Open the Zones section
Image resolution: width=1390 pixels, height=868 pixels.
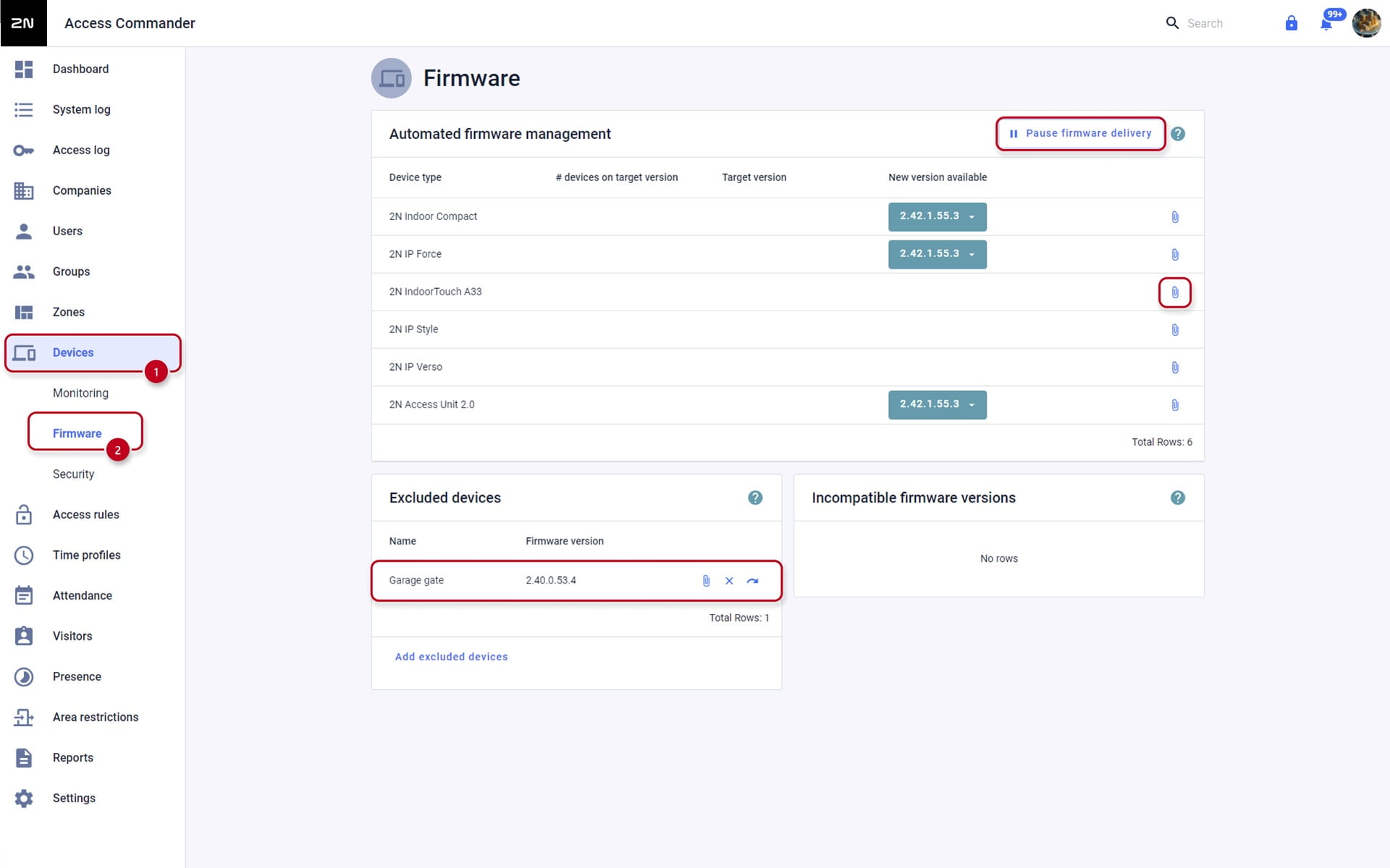click(x=69, y=312)
